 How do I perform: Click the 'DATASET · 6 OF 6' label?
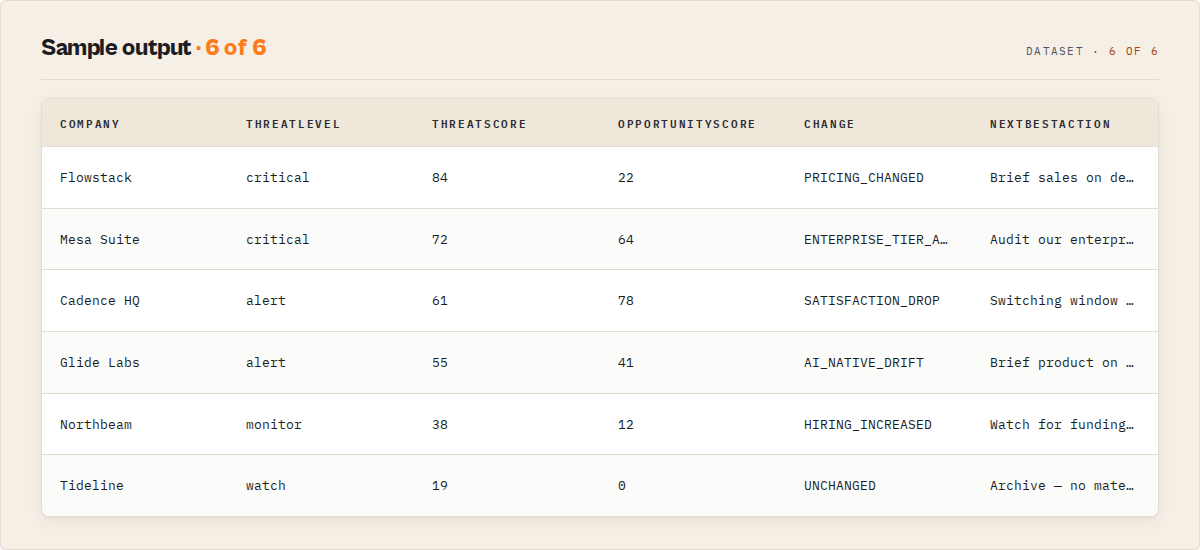pos(1092,51)
